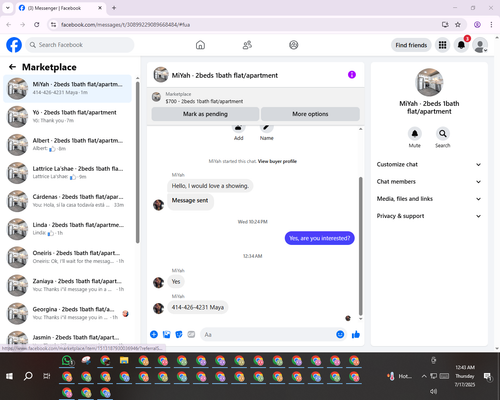Click More options button

[310, 114]
